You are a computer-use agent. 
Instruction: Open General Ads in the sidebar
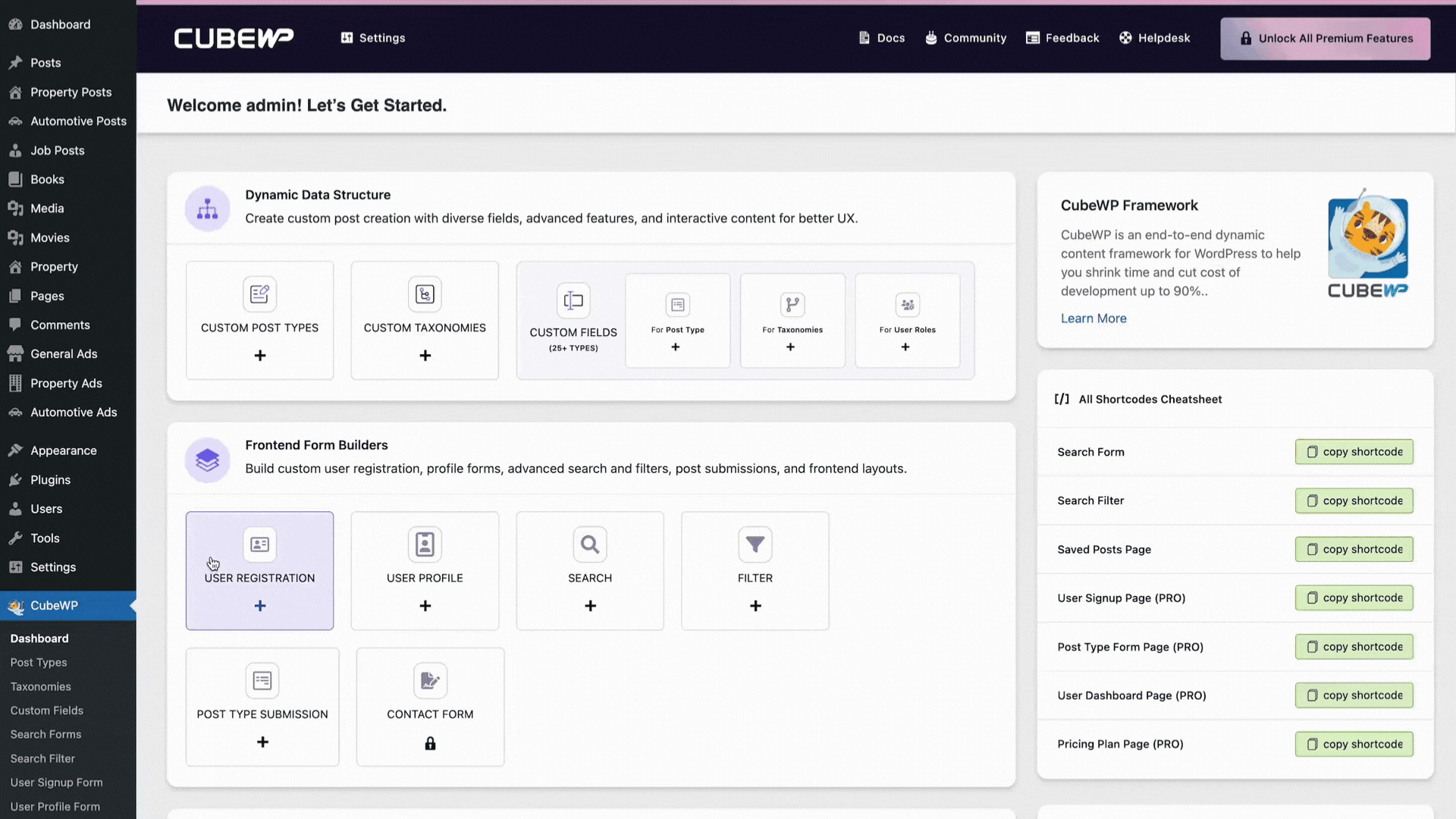(68, 354)
